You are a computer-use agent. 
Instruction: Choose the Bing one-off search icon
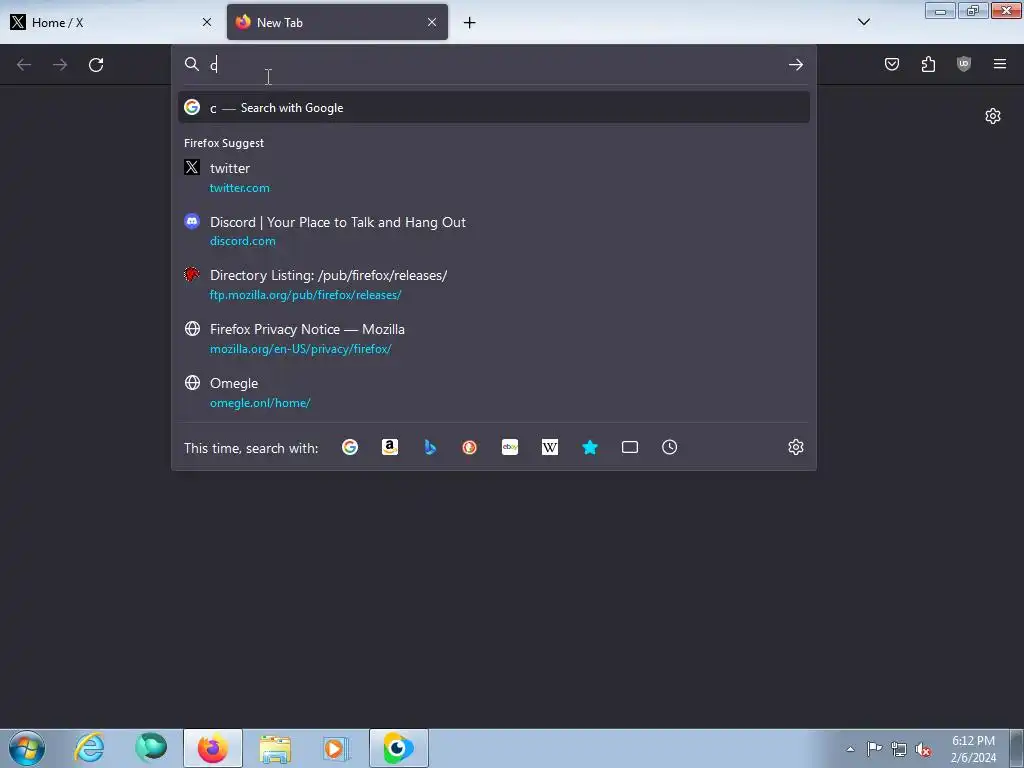(x=430, y=447)
